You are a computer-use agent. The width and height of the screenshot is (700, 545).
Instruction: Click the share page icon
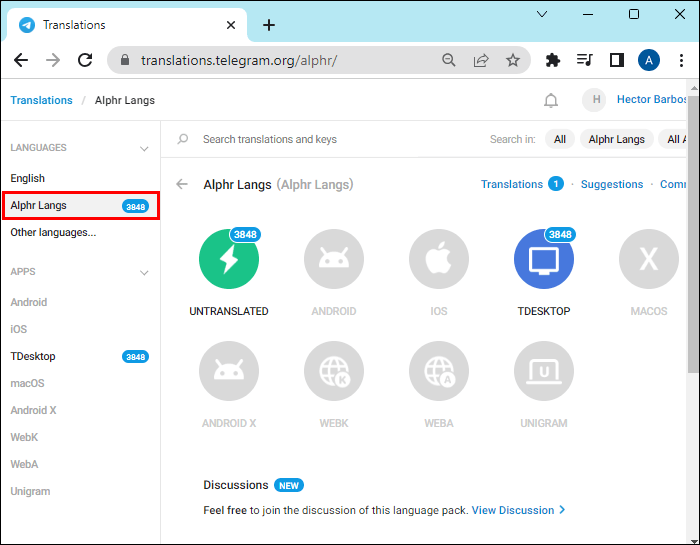(x=481, y=60)
